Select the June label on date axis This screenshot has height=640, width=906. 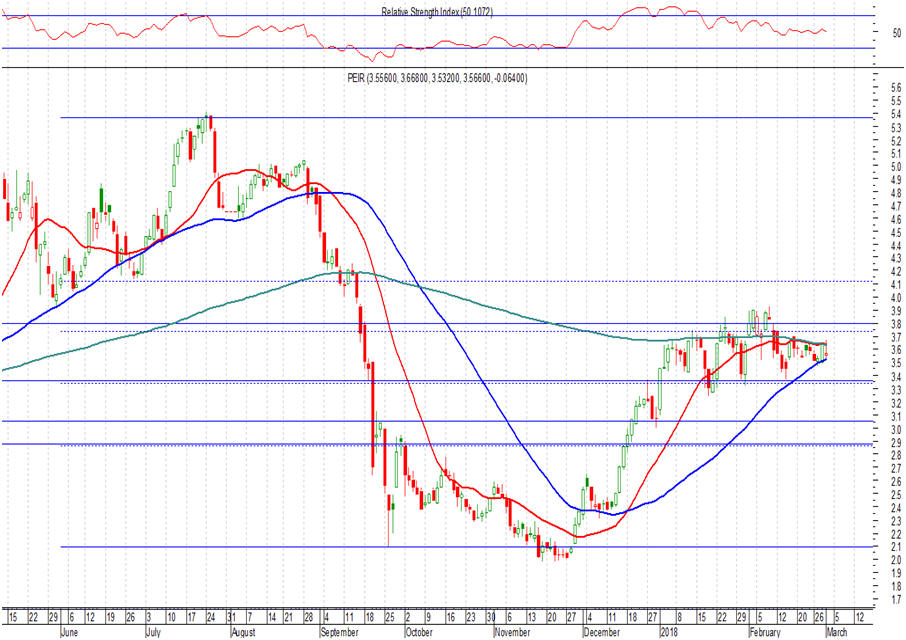click(71, 632)
